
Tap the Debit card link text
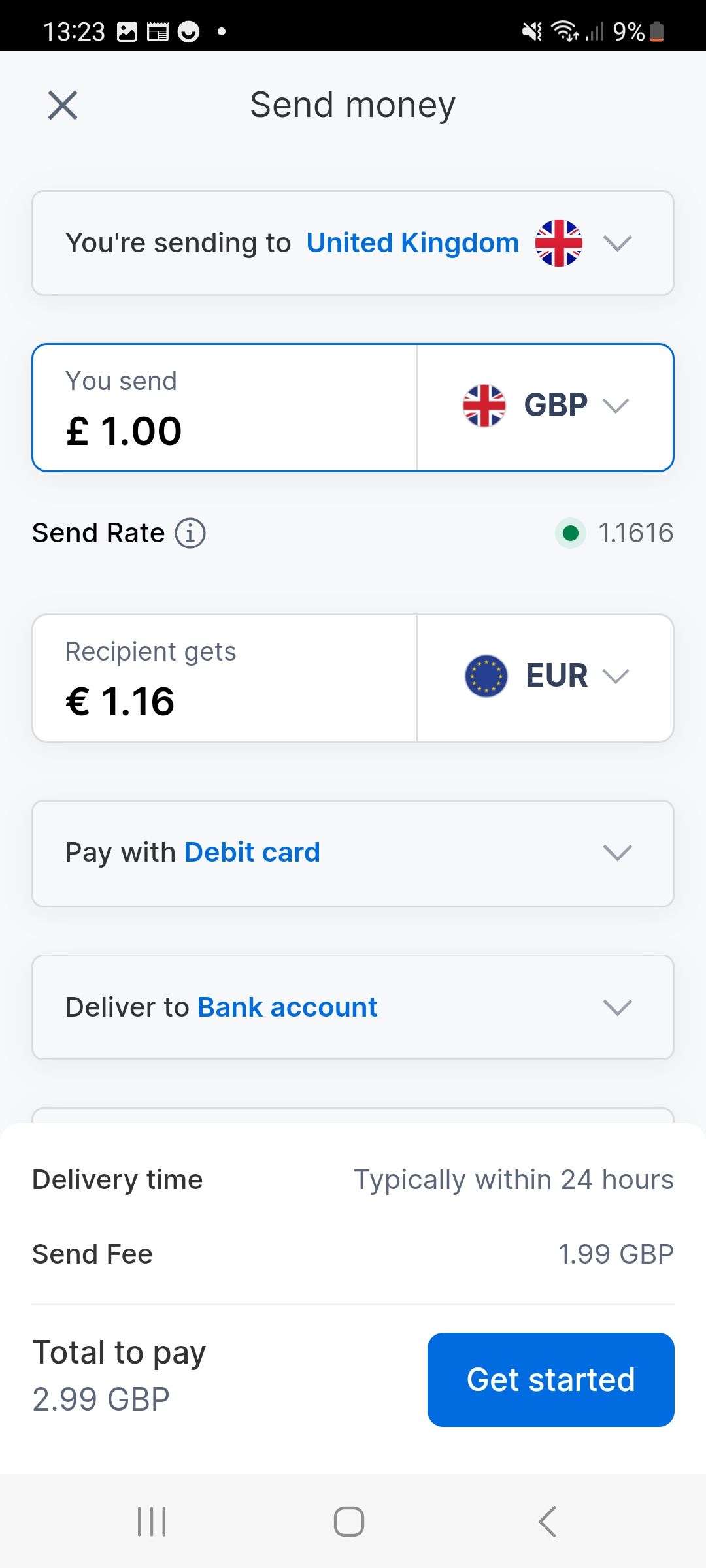[252, 853]
